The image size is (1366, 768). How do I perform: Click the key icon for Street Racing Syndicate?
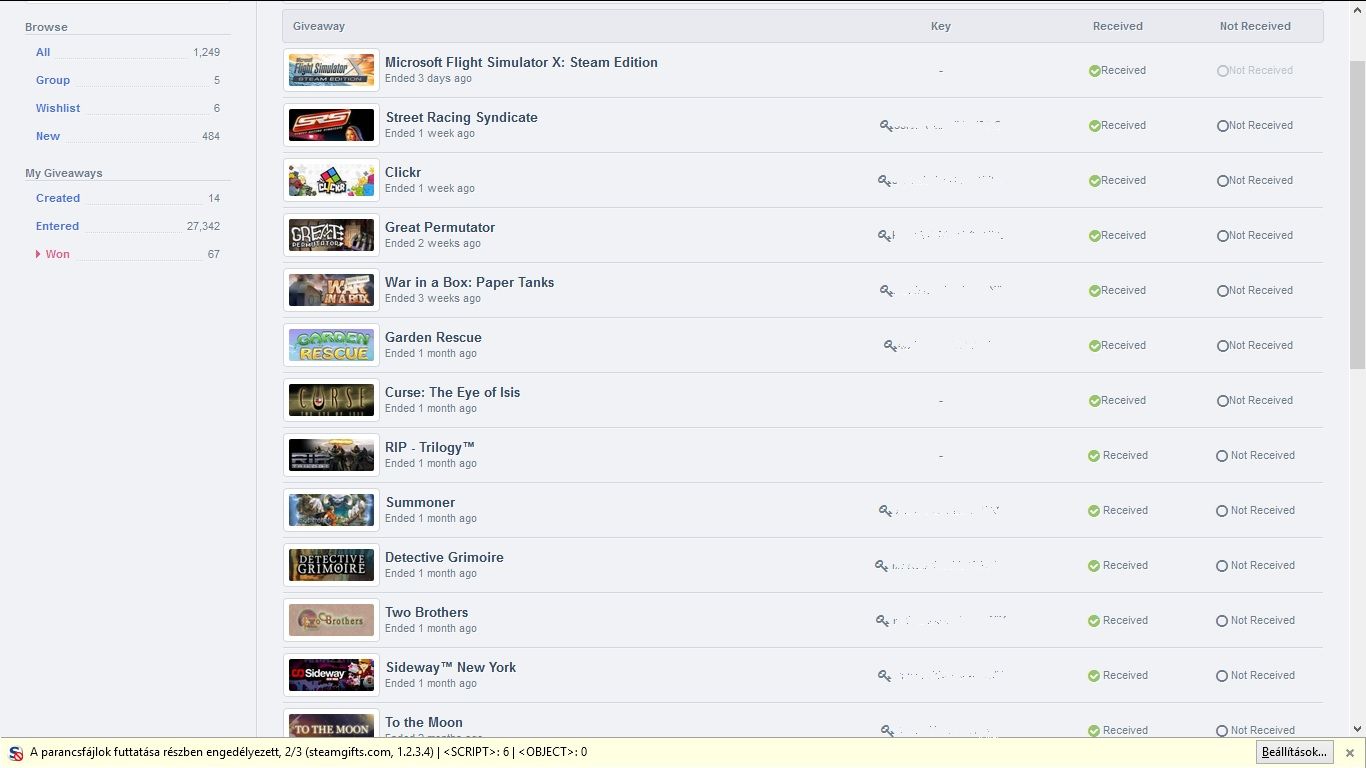pyautogui.click(x=885, y=126)
